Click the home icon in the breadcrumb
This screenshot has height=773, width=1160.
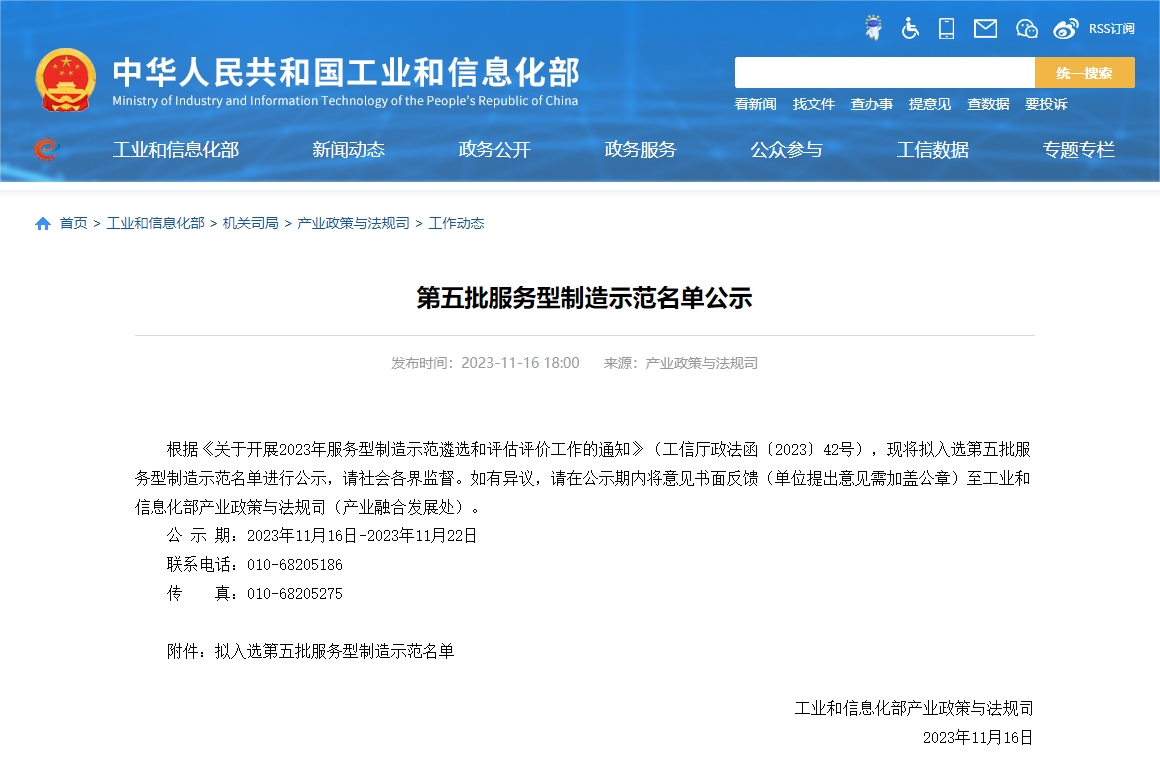(42, 222)
